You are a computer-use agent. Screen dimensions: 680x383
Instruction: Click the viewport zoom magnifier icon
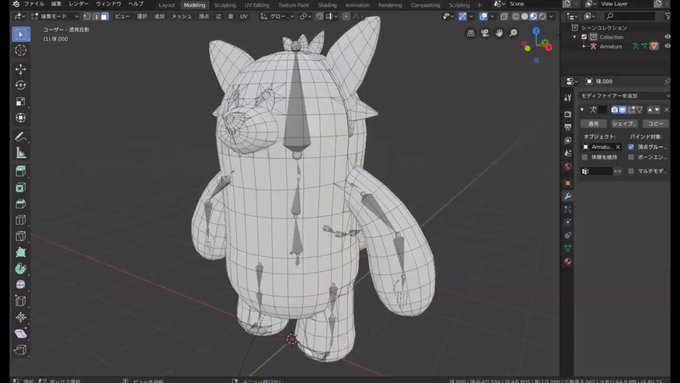[x=513, y=33]
